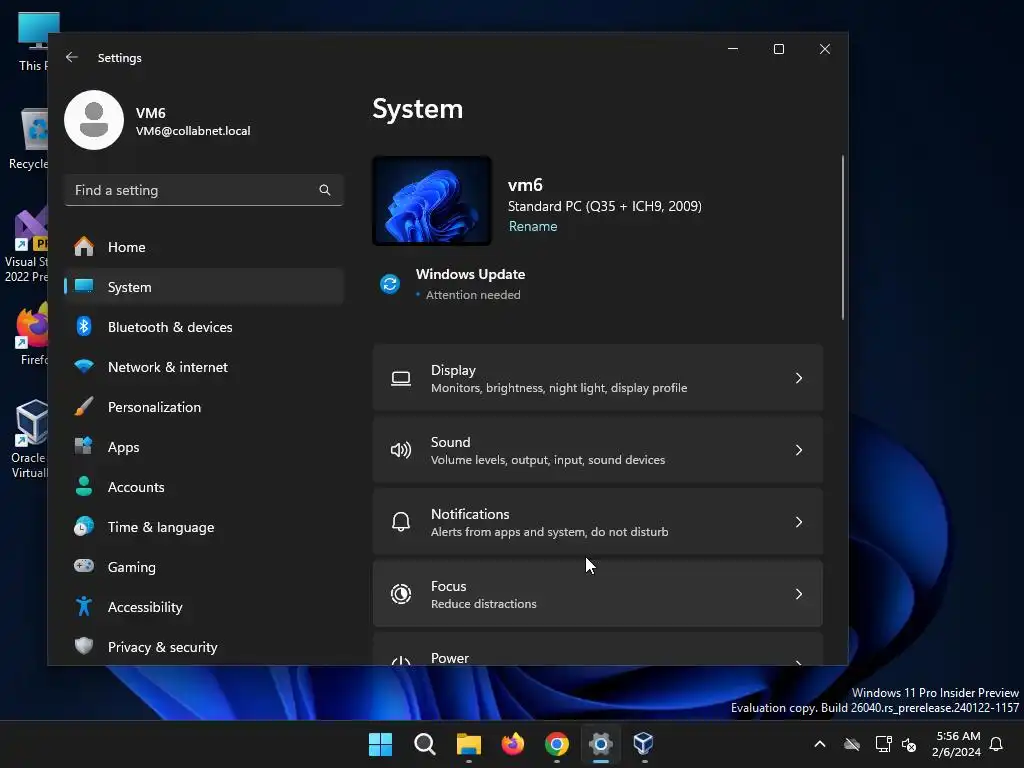
Task: Click the user profile avatar picture
Action: [94, 120]
